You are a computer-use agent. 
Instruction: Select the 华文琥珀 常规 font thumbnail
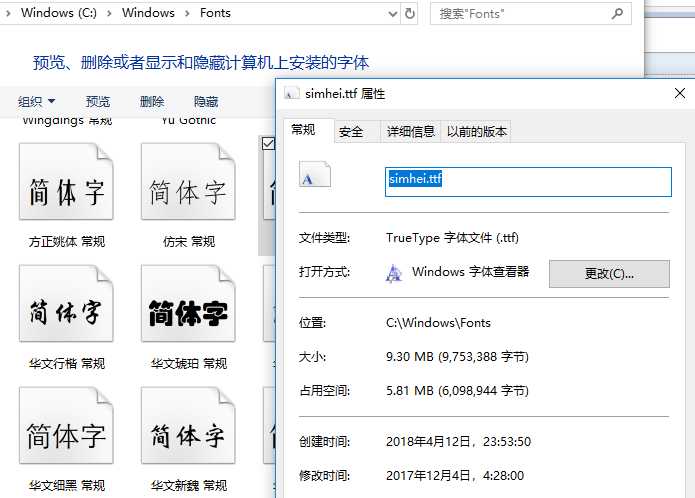[188, 303]
